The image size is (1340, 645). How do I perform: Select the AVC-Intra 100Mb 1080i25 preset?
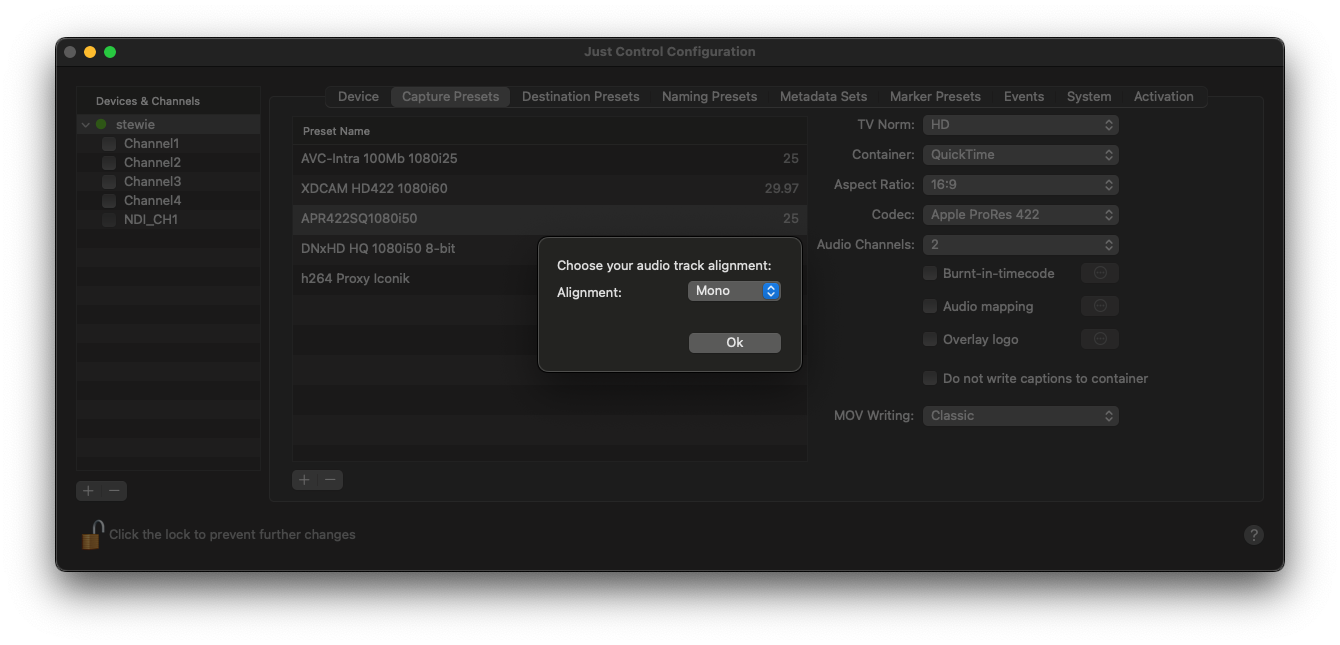[549, 159]
